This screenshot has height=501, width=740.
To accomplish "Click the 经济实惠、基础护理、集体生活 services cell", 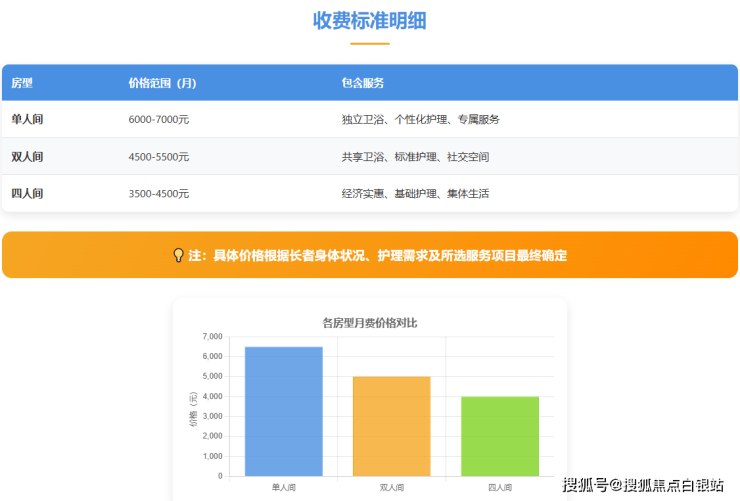I will point(415,194).
